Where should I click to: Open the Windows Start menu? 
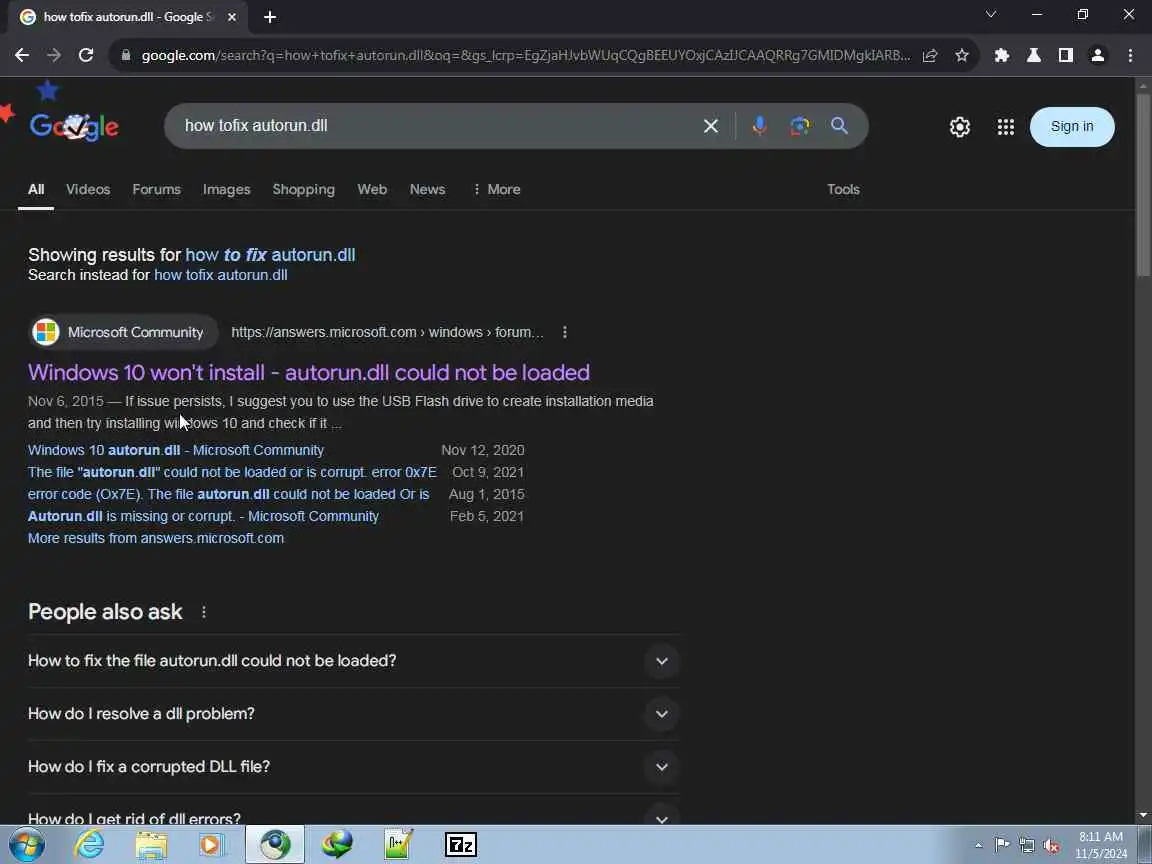[x=26, y=845]
